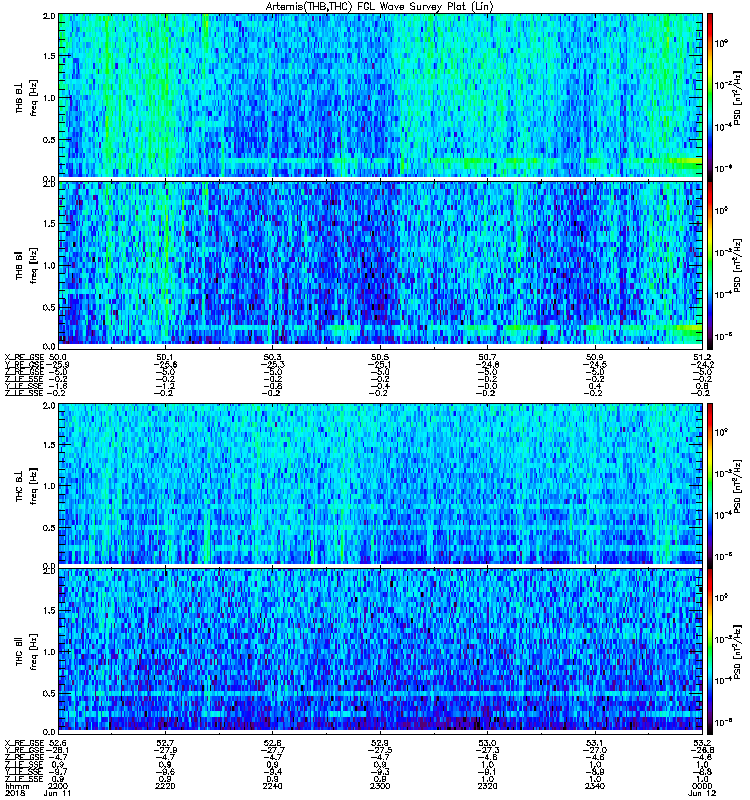Click the THC X_RE_GSE value '53.1'
750x800 pixels.
point(594,743)
